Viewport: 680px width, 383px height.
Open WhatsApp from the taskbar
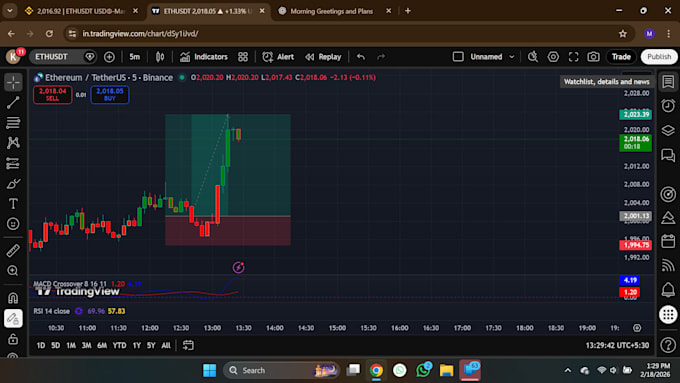click(423, 370)
